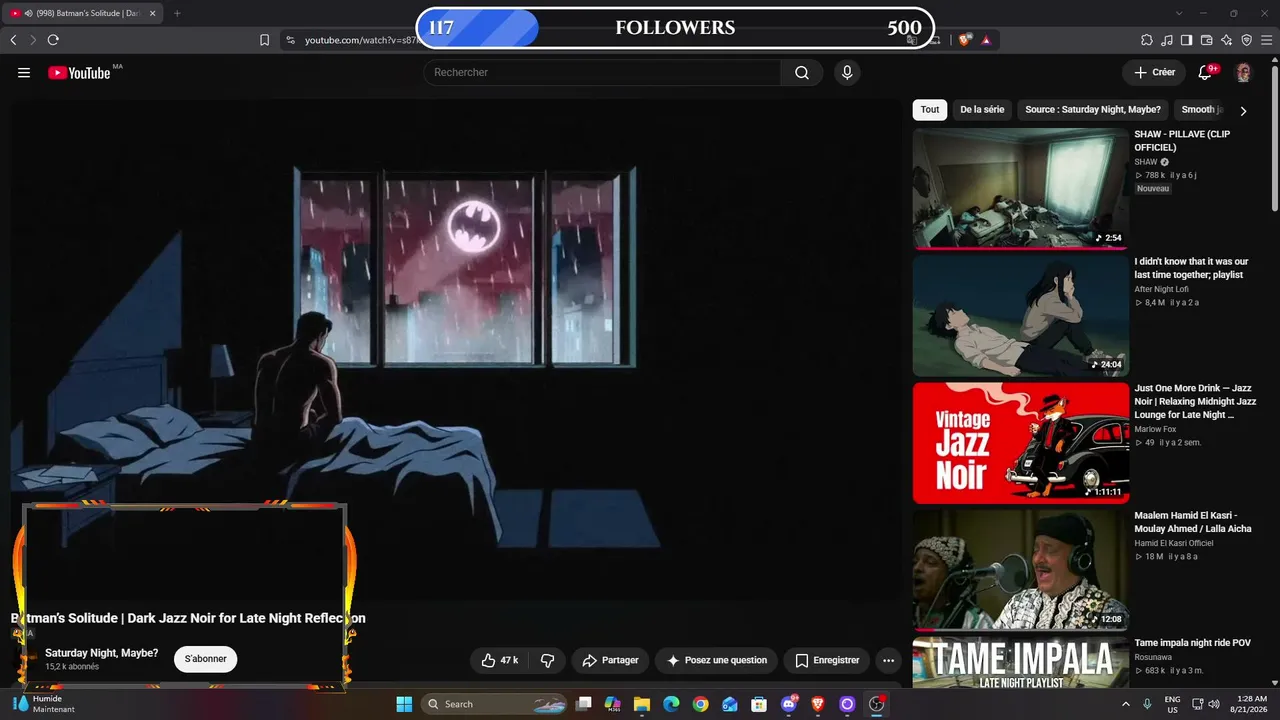Open the tab search chevron

tap(1179, 13)
